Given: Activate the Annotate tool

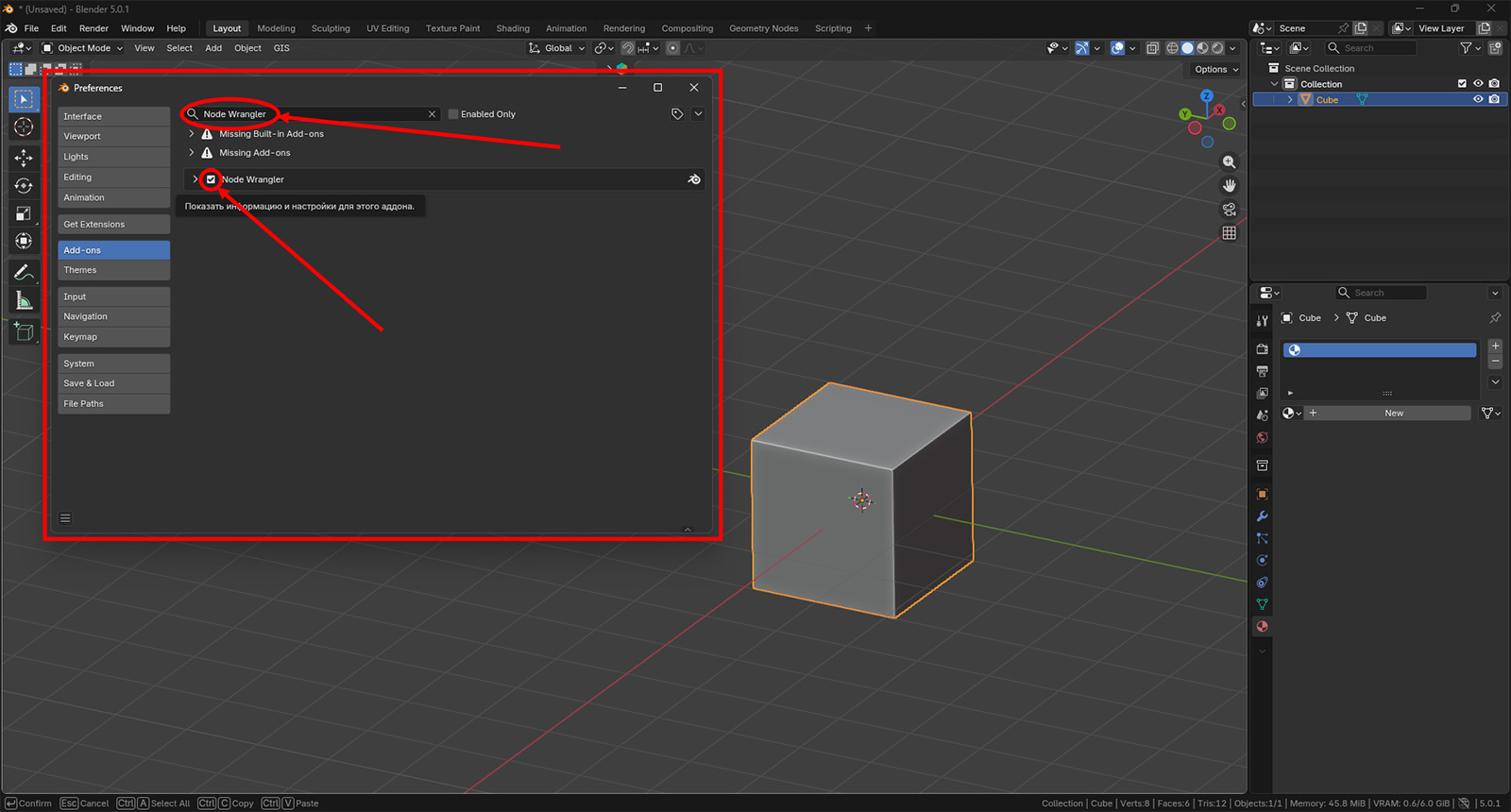Looking at the screenshot, I should (x=24, y=273).
